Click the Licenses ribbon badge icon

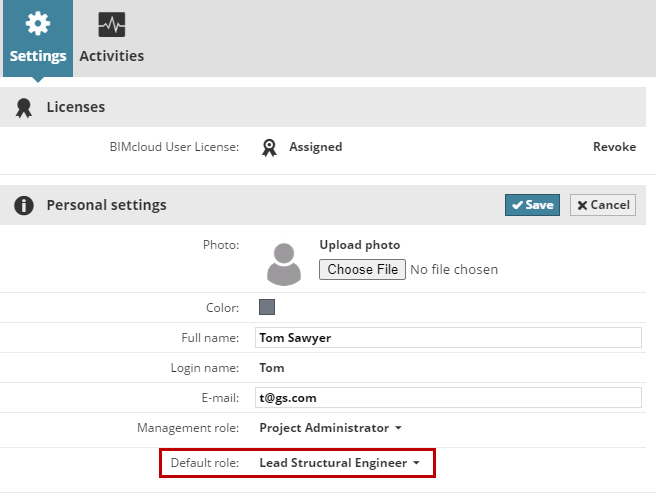pos(24,107)
